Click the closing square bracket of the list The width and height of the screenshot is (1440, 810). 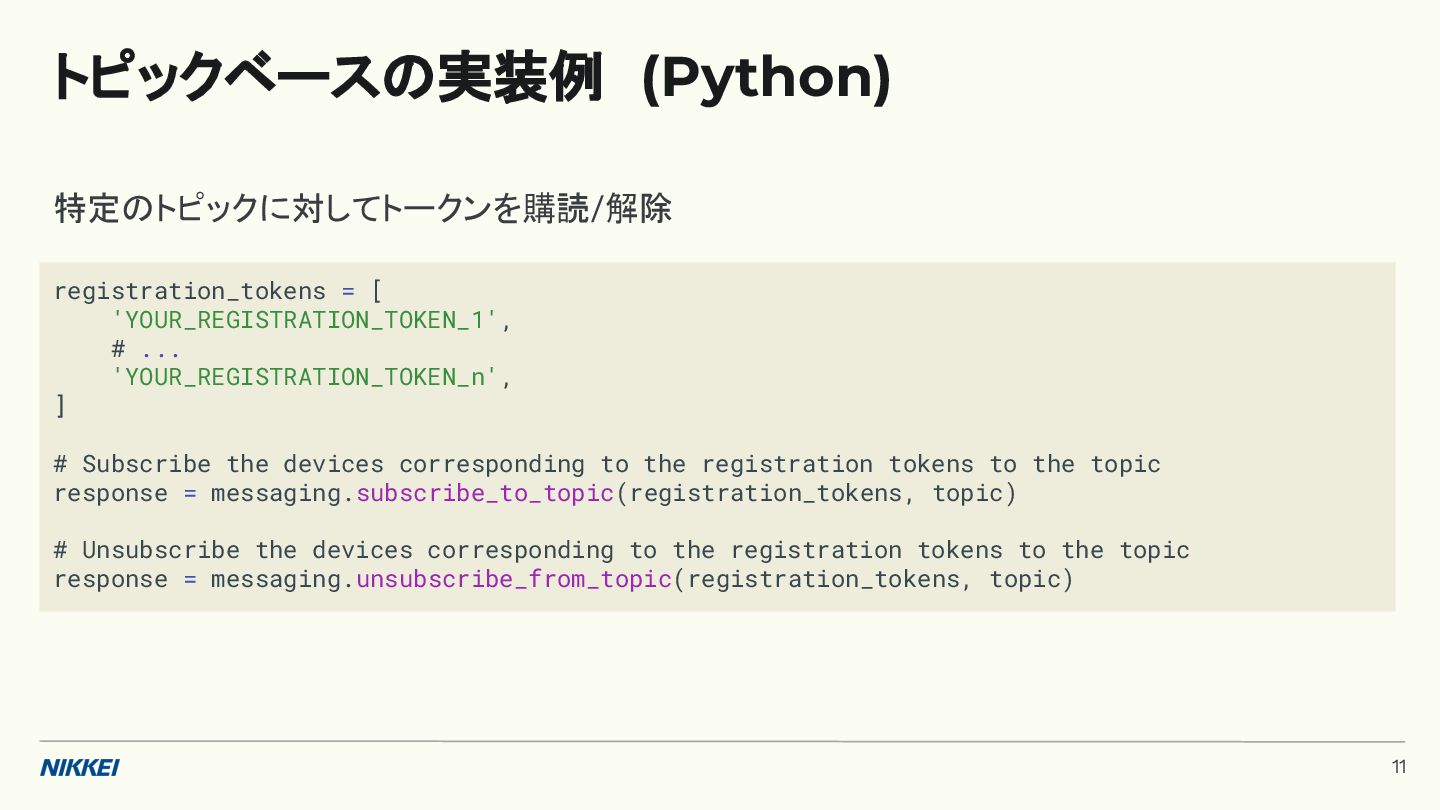tap(60, 406)
